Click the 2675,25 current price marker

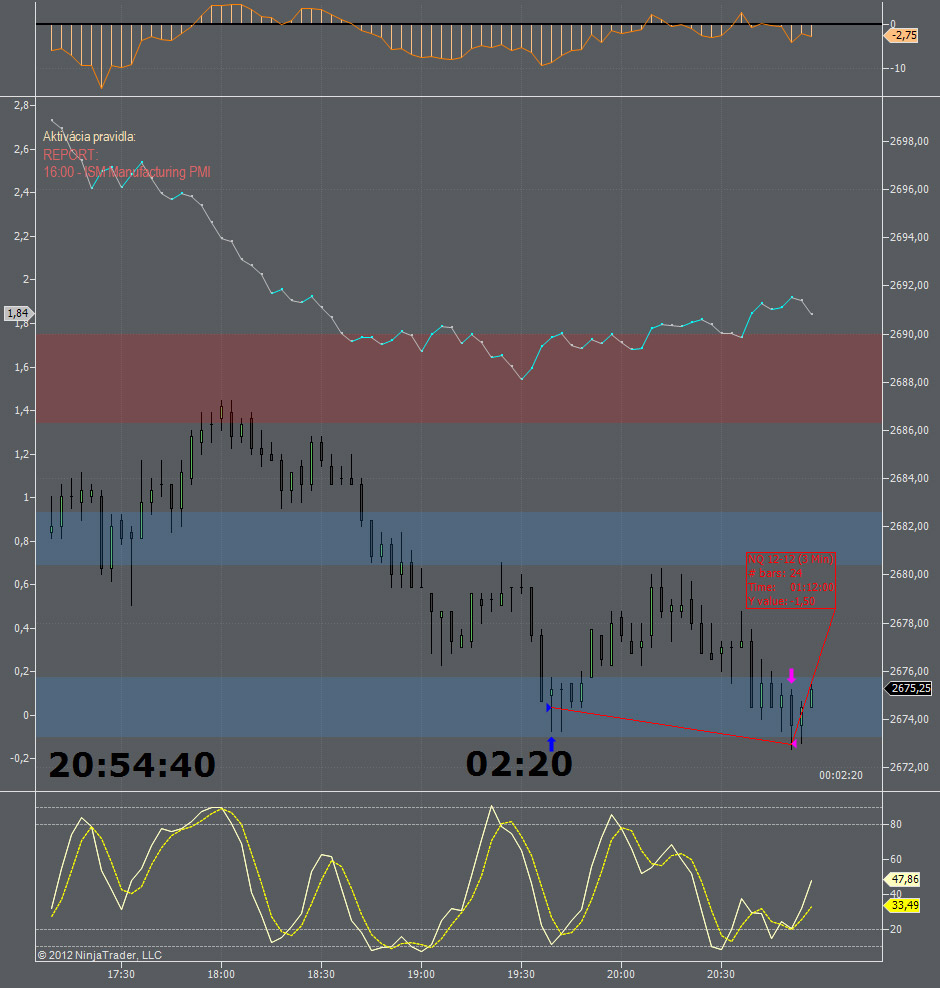point(908,688)
